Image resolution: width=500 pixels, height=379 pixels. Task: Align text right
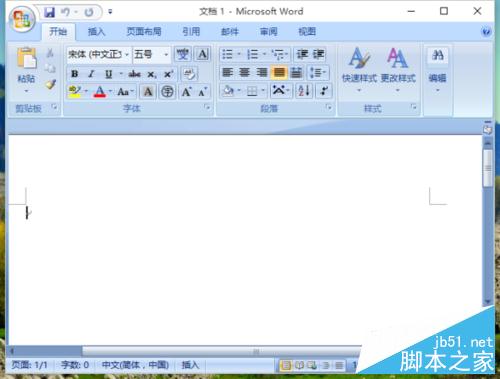[262, 72]
